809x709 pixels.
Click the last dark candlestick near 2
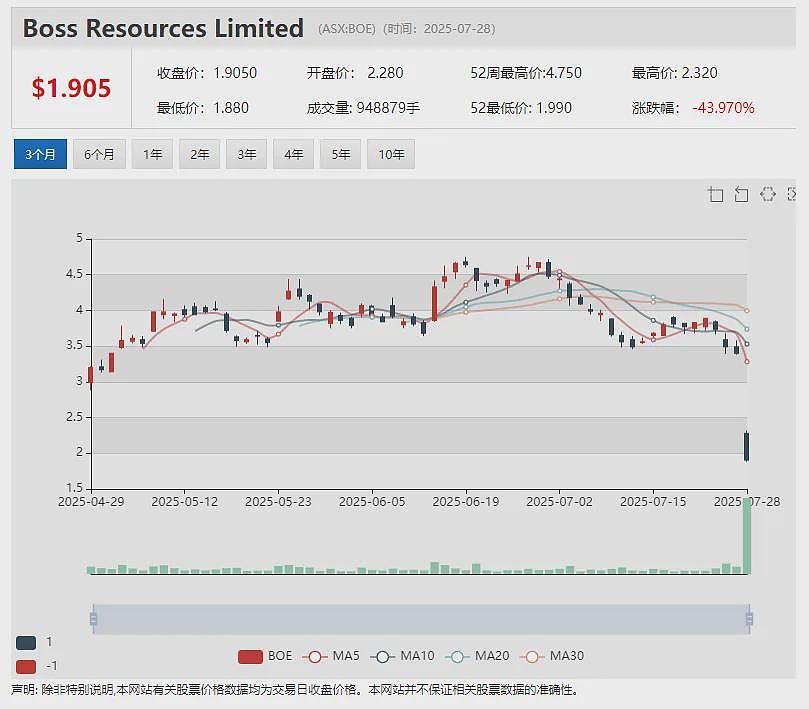point(746,446)
